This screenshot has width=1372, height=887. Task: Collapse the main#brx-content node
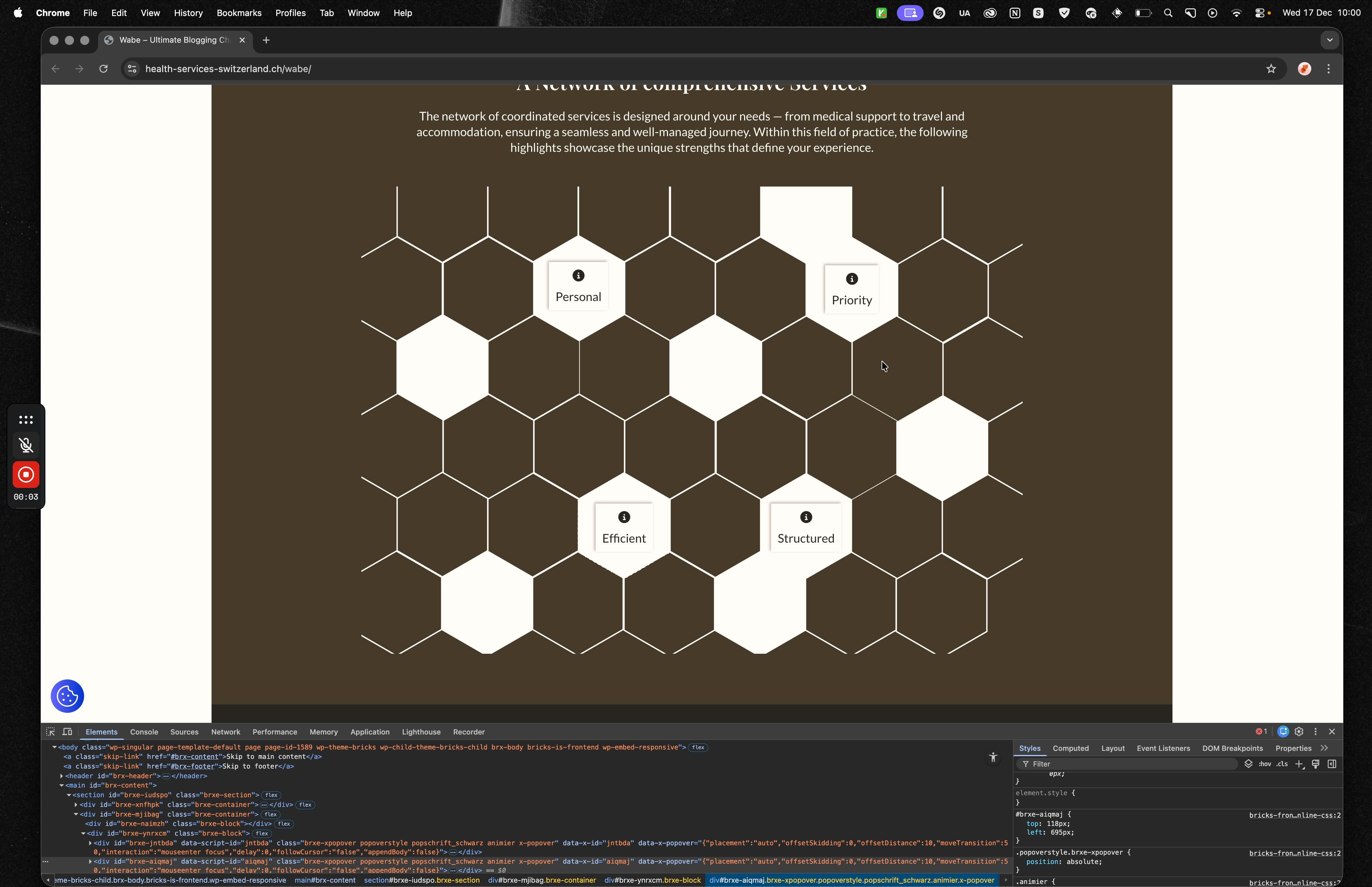click(62, 785)
